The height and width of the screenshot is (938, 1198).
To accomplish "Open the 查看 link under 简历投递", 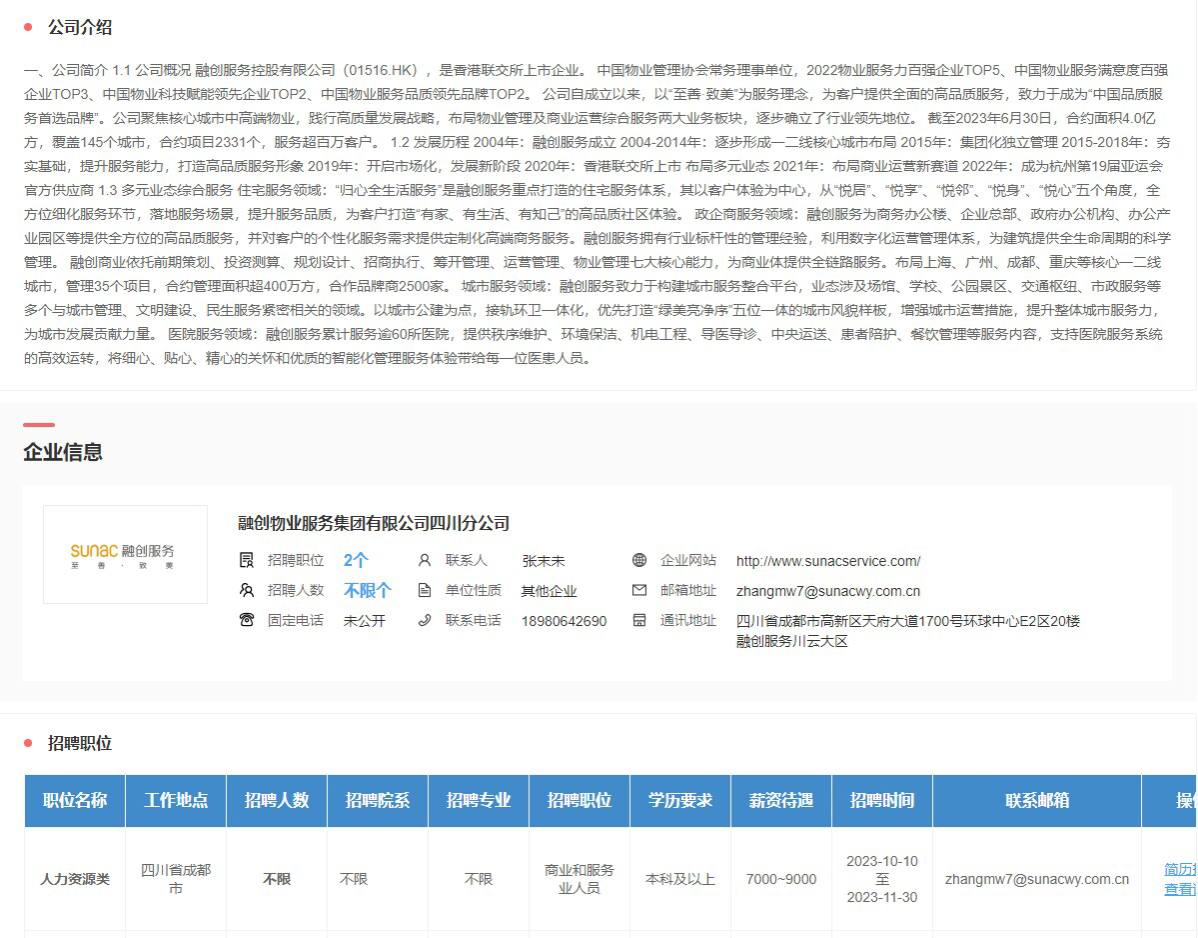I will 1180,889.
